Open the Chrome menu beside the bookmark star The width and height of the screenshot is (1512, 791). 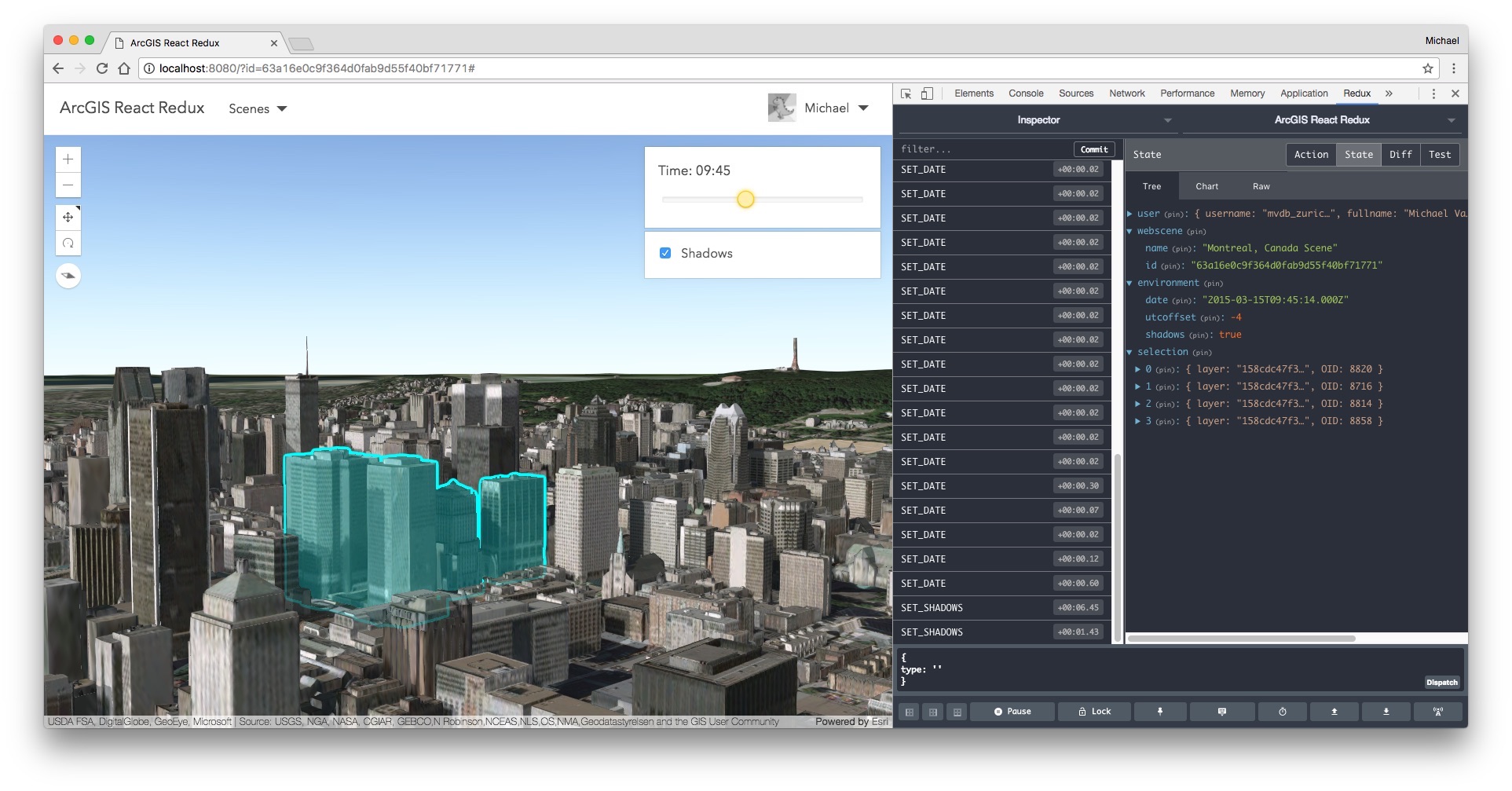1454,68
